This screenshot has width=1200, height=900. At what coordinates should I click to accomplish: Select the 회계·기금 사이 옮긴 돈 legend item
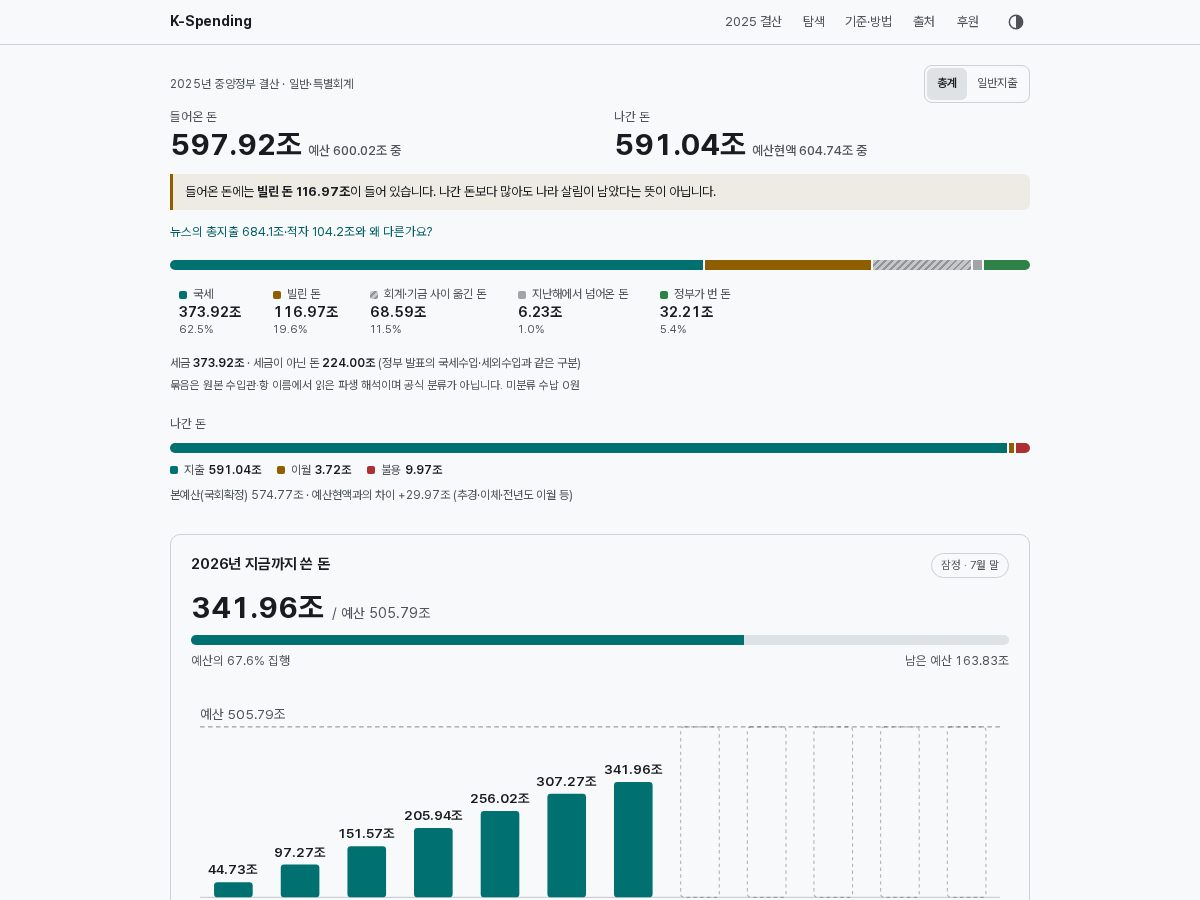[429, 312]
